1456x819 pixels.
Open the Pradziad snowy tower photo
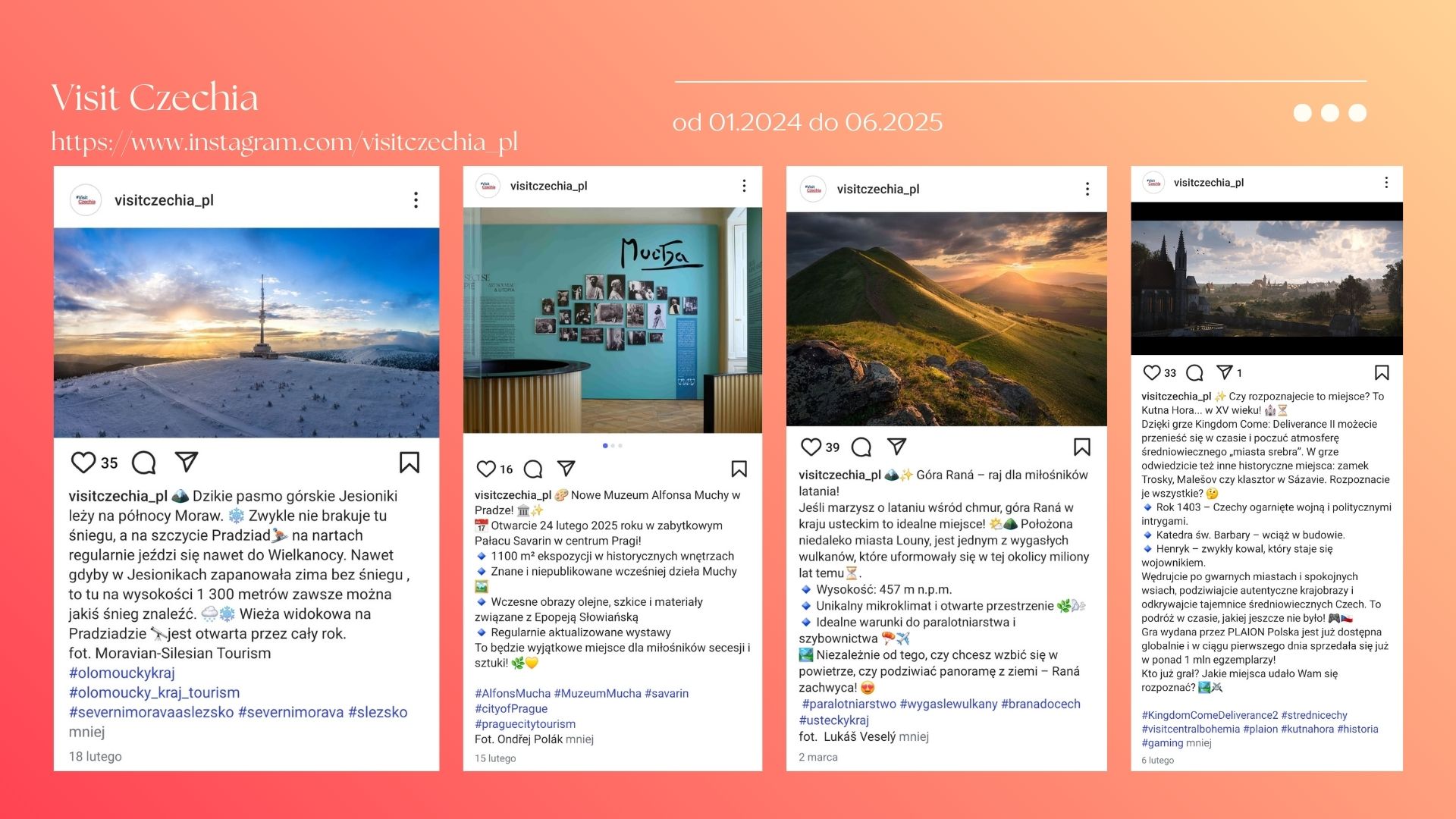click(x=246, y=333)
